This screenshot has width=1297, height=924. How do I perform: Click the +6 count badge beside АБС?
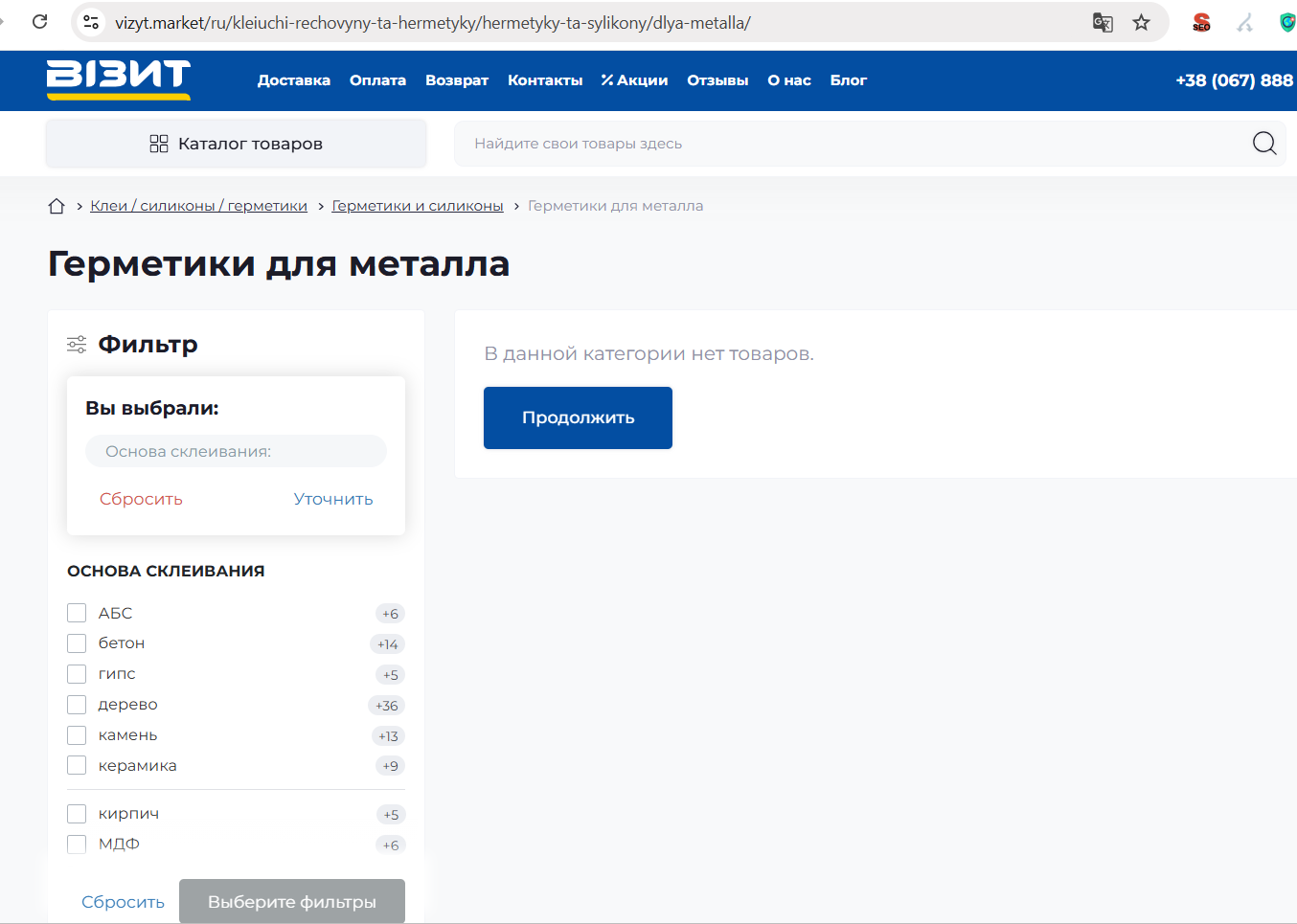pyautogui.click(x=390, y=614)
